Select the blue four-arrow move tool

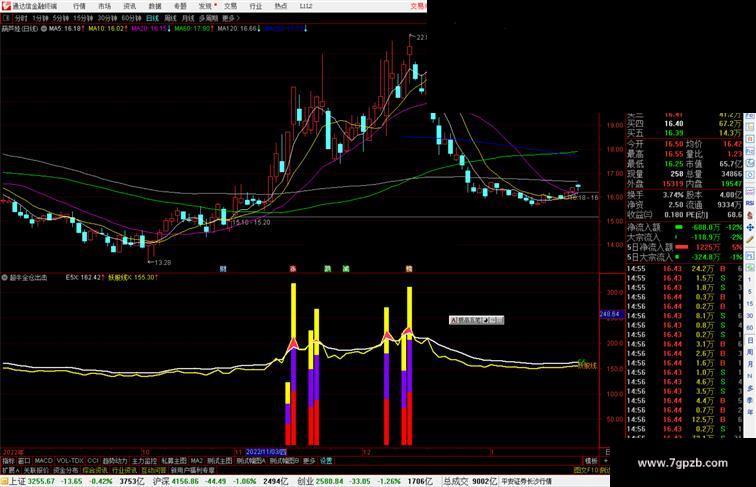pyautogui.click(x=750, y=227)
